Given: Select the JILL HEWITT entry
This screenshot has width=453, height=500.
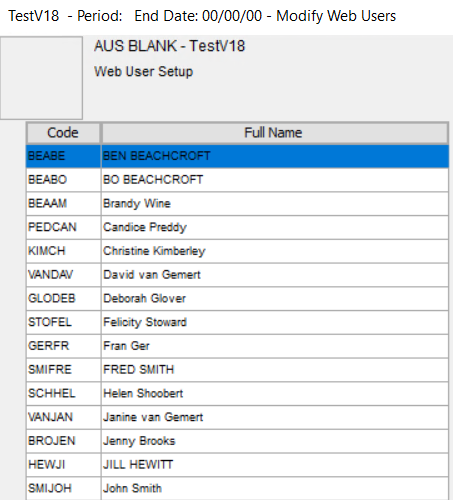Looking at the screenshot, I should click(237, 465).
